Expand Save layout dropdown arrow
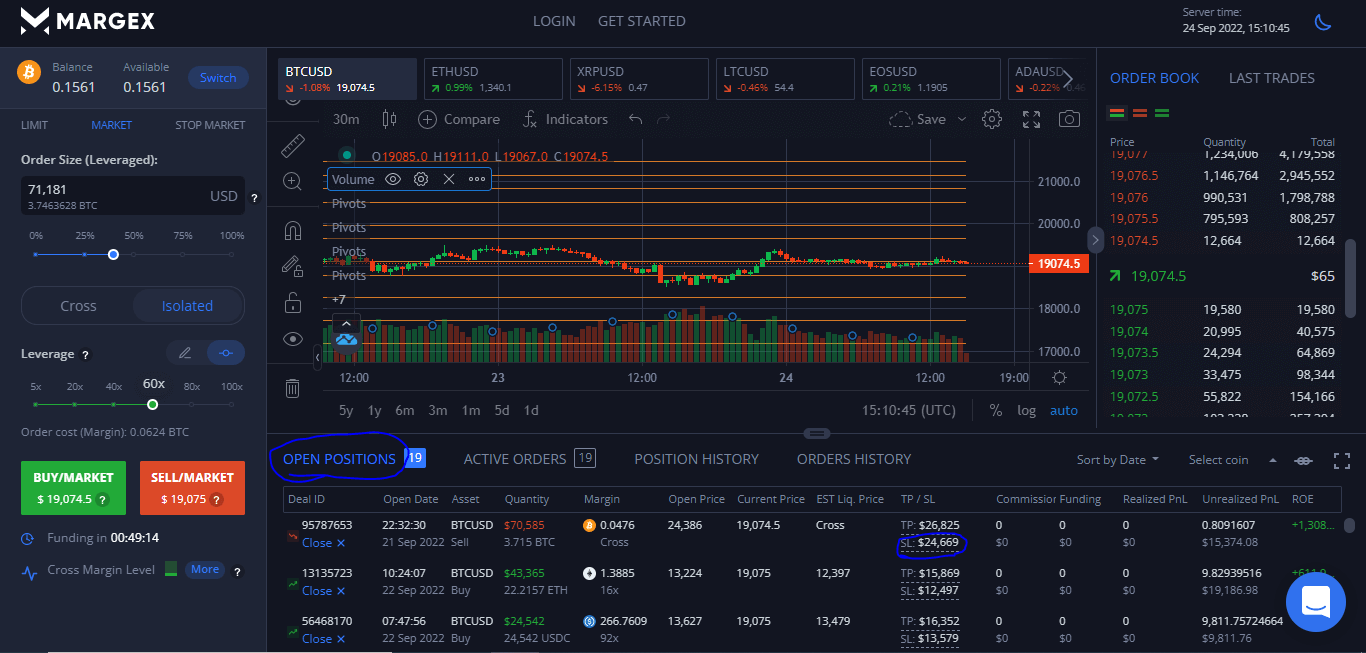This screenshot has height=653, width=1366. click(x=962, y=119)
